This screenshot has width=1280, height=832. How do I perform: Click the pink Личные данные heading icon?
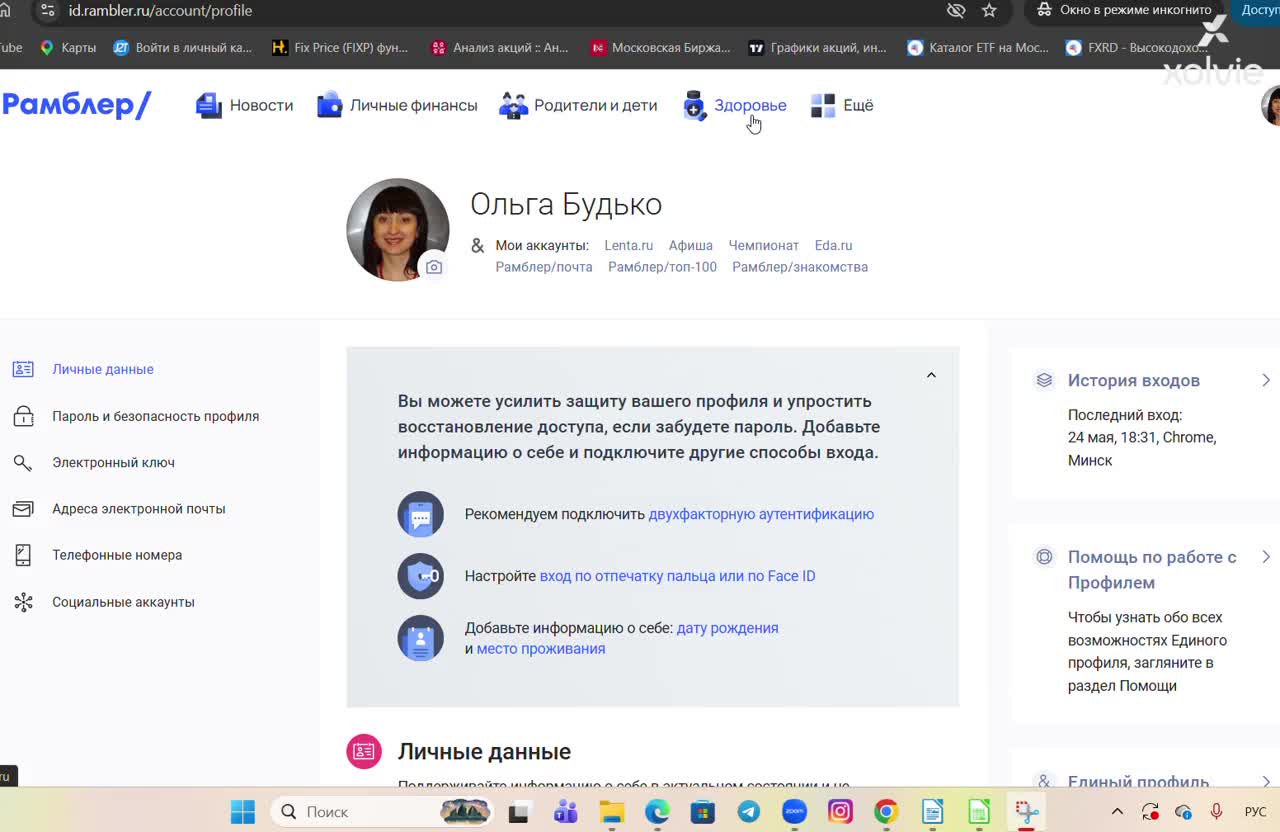pos(364,751)
